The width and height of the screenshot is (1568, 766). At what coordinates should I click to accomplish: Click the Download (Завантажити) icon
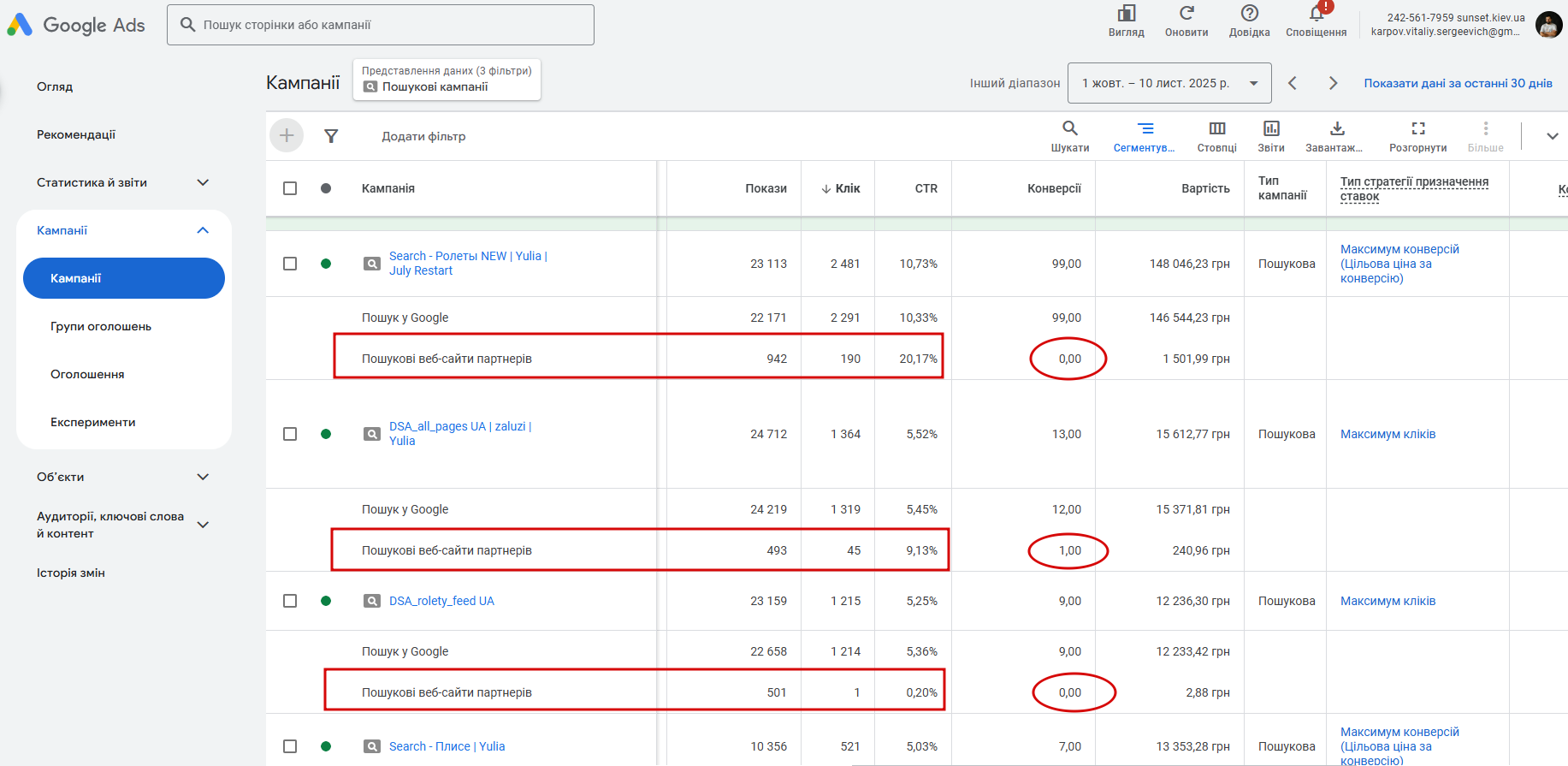[1337, 128]
